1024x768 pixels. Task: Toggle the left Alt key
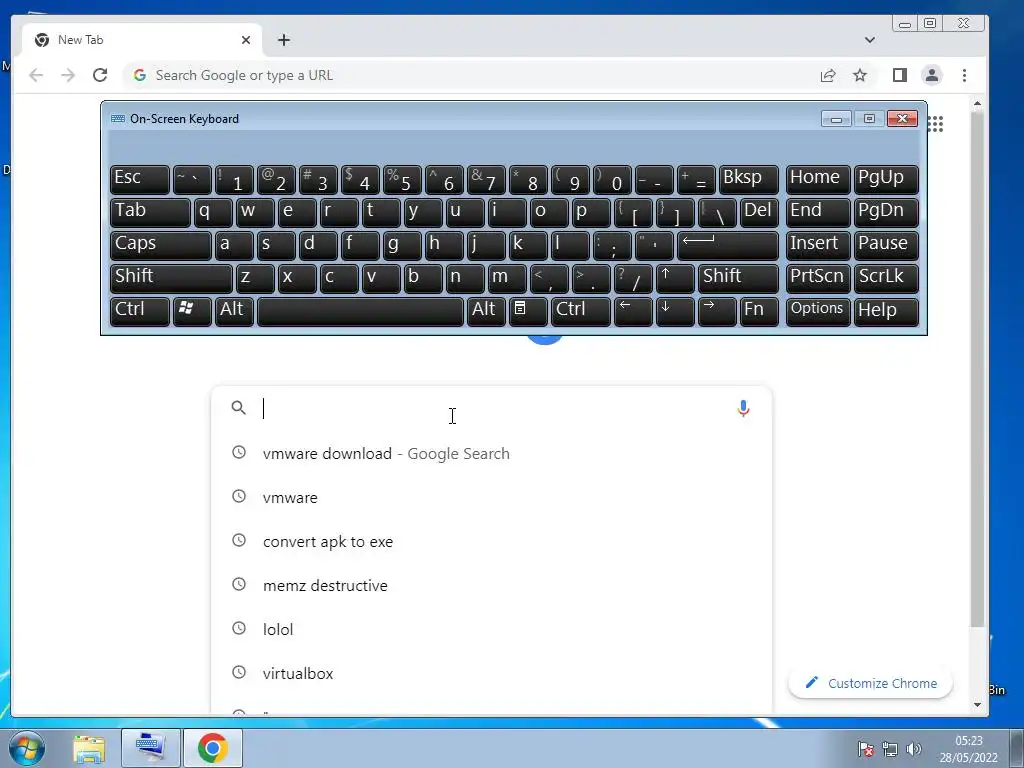(234, 311)
